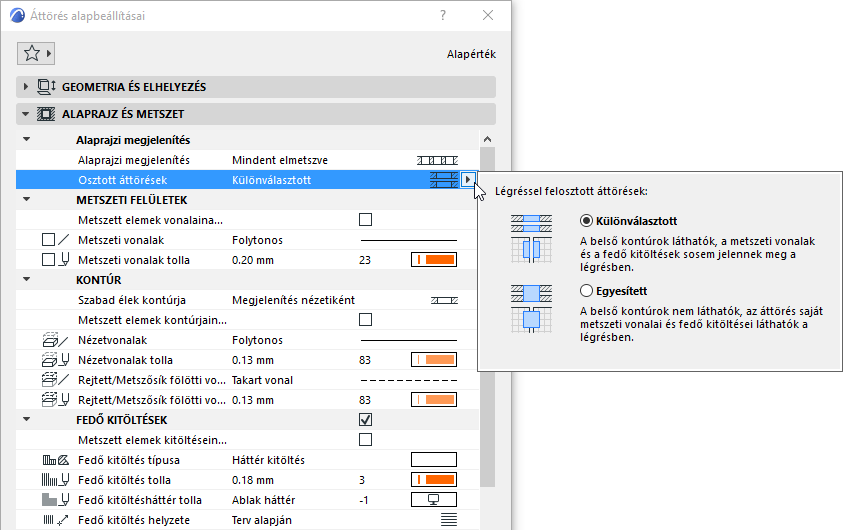Click the Nézetvonalak tolla pen icon
This screenshot has width=844, height=530.
coord(55,360)
